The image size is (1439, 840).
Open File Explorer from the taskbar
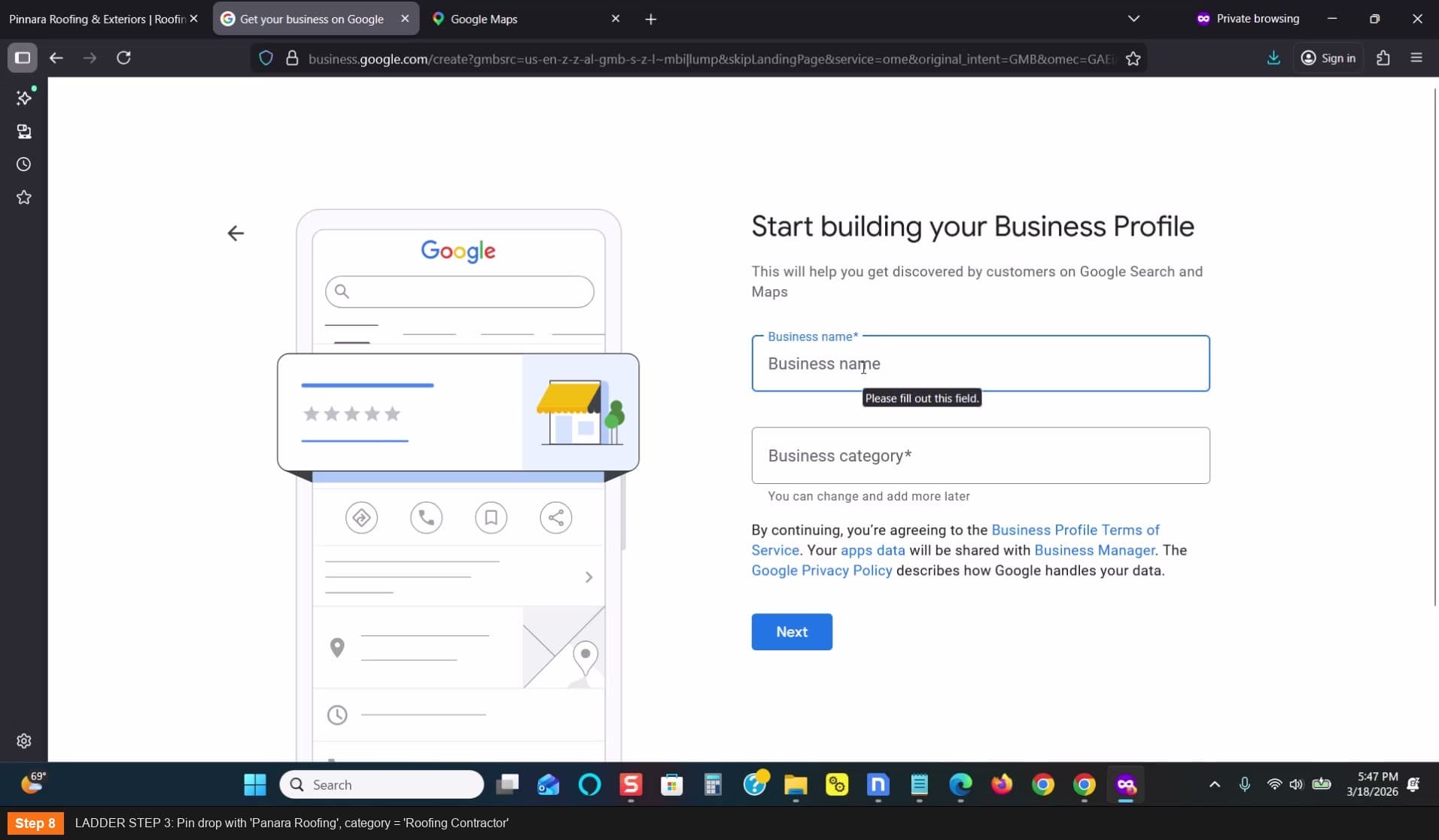796,785
